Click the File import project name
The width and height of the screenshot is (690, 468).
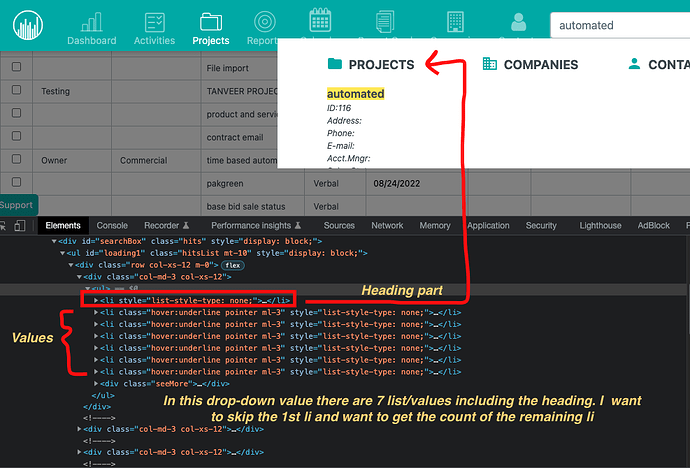(x=228, y=68)
